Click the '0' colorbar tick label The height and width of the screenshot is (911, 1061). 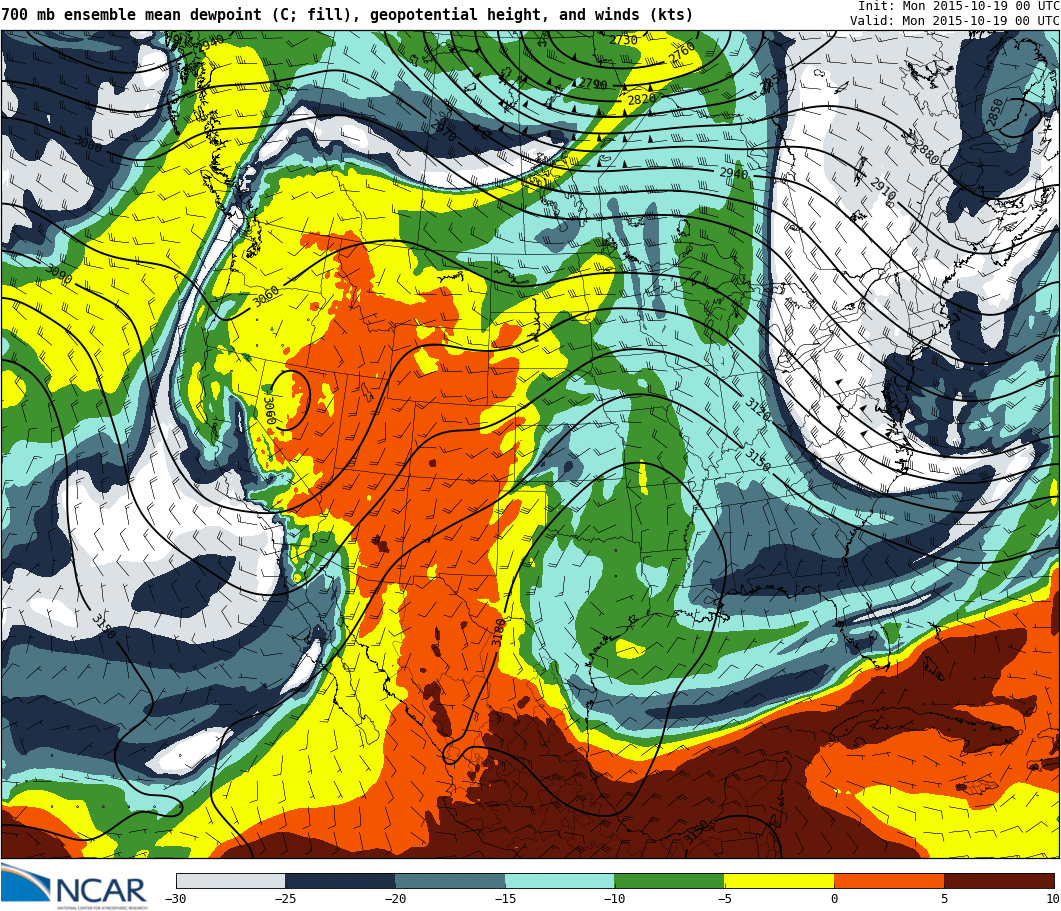pos(834,899)
